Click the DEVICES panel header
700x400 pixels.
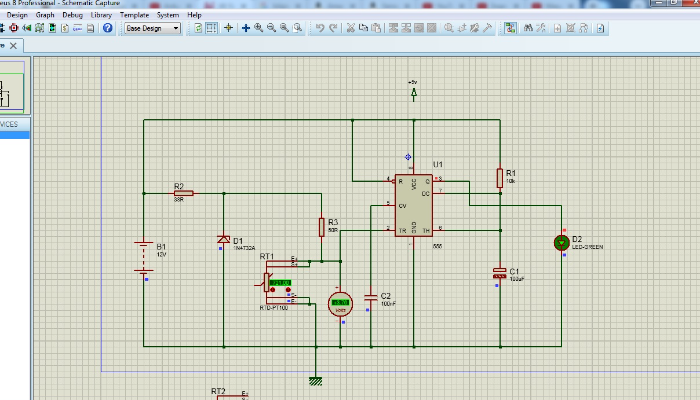click(14, 124)
